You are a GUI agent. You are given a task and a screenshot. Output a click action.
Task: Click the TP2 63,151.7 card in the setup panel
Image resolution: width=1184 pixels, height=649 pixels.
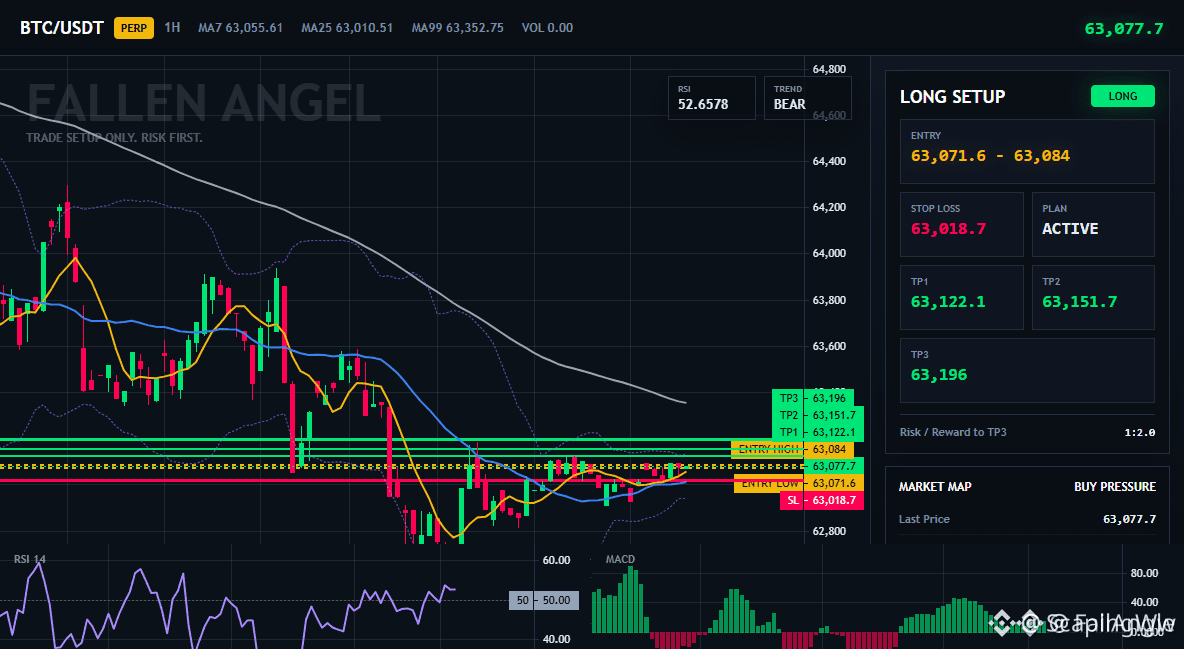tap(1093, 297)
